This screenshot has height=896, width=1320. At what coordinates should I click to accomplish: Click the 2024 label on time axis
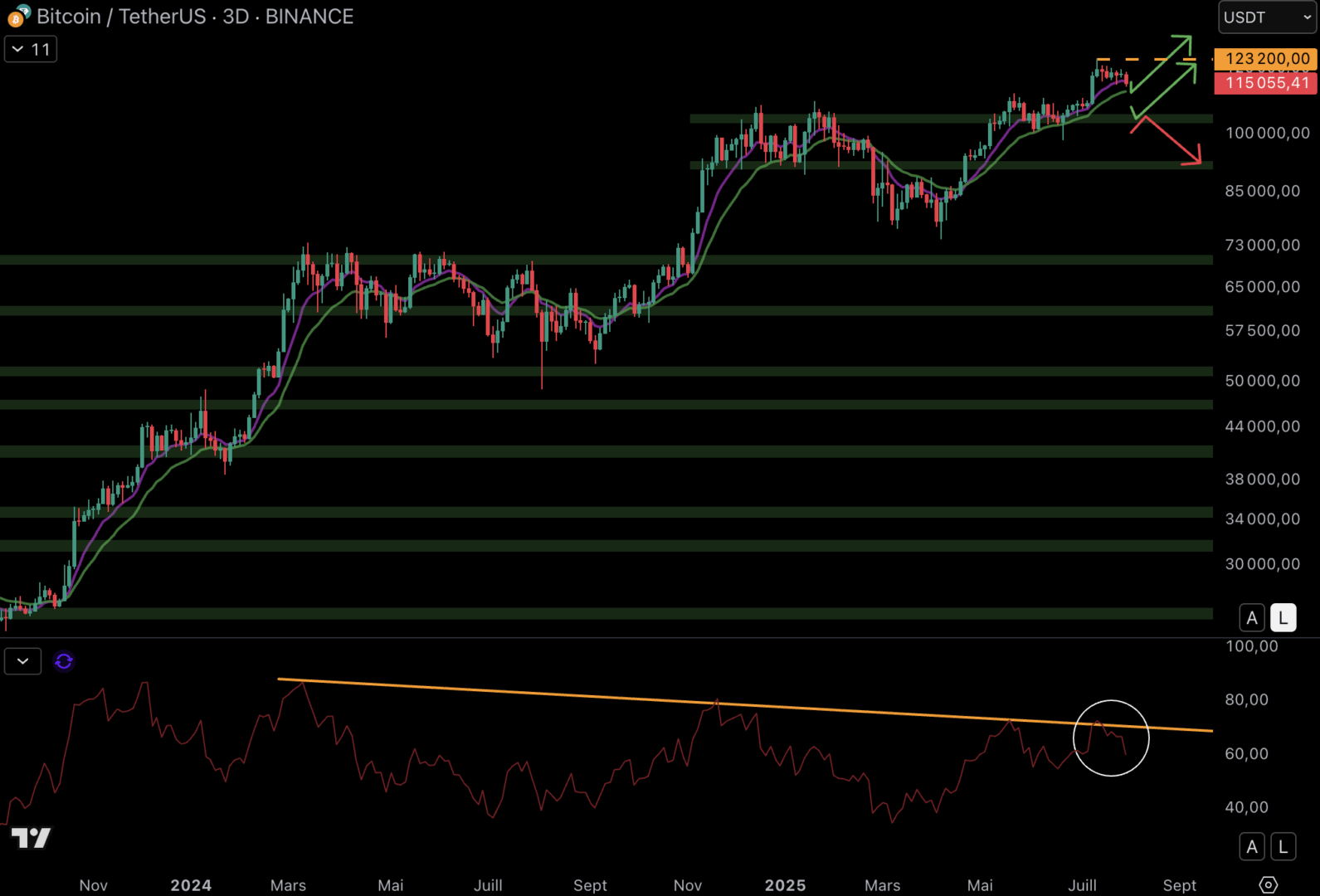tap(191, 885)
